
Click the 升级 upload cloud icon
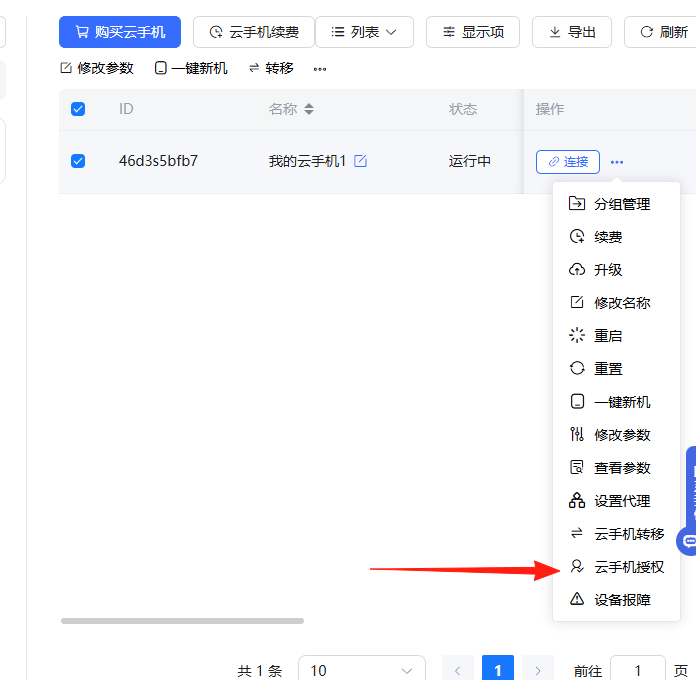click(577, 270)
